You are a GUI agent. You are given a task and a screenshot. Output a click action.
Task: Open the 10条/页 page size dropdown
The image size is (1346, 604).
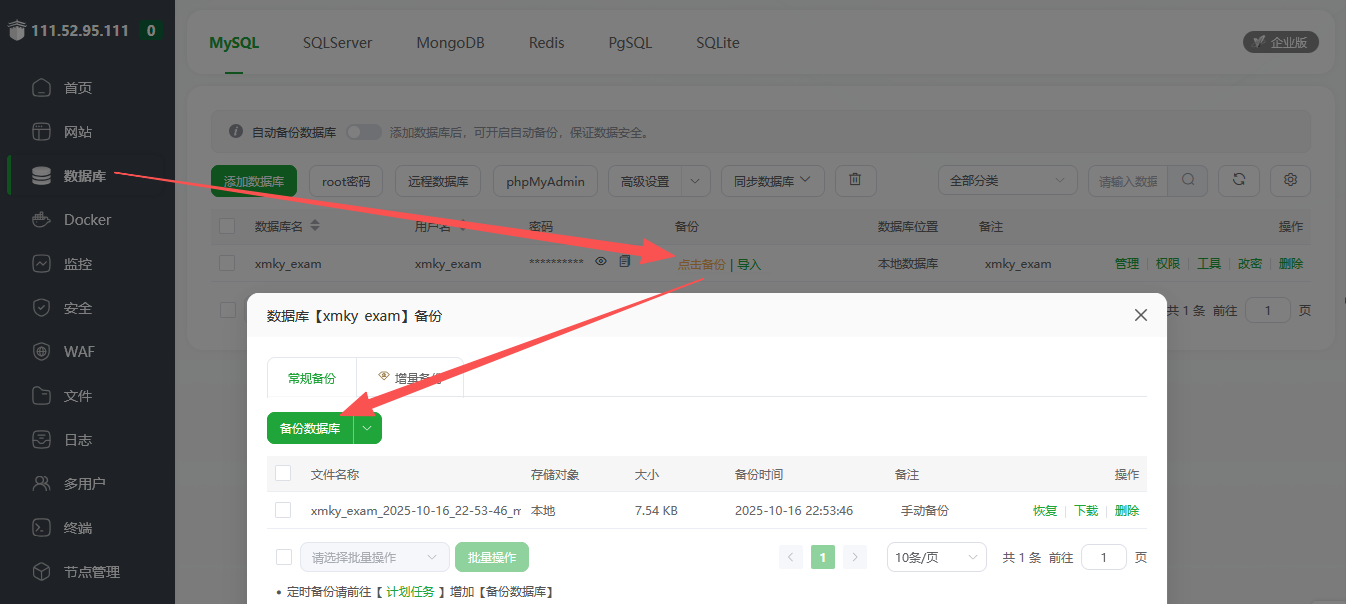point(936,557)
